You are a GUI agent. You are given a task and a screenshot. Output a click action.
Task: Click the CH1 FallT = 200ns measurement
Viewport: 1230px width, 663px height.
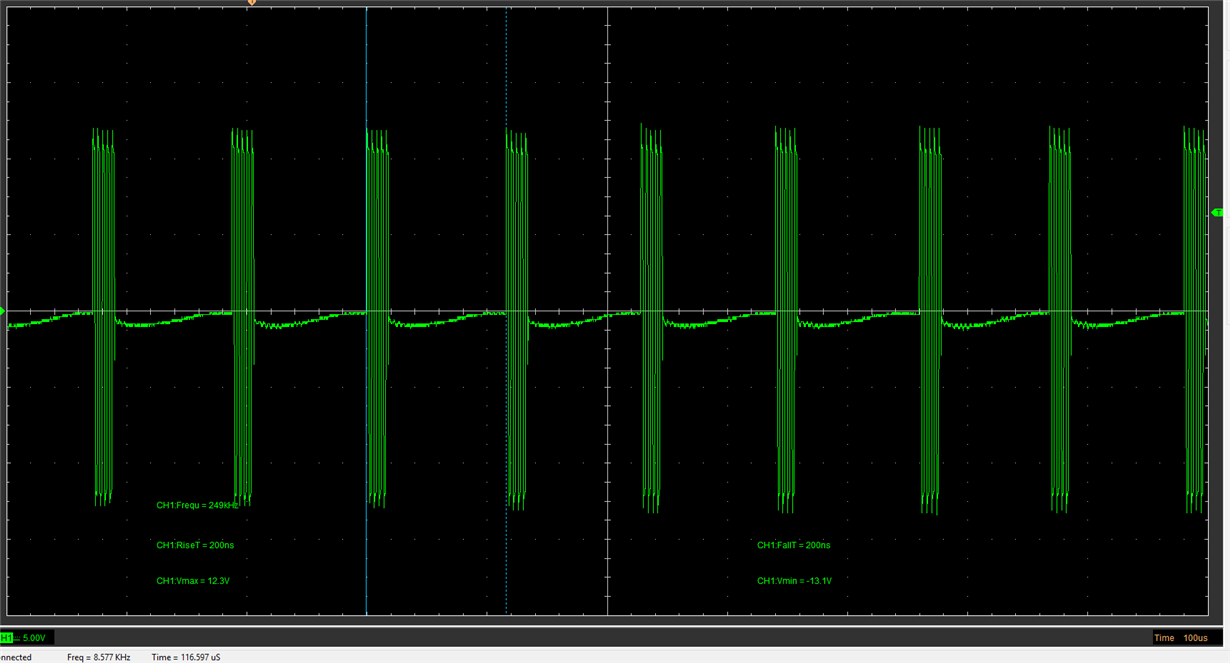(x=793, y=545)
